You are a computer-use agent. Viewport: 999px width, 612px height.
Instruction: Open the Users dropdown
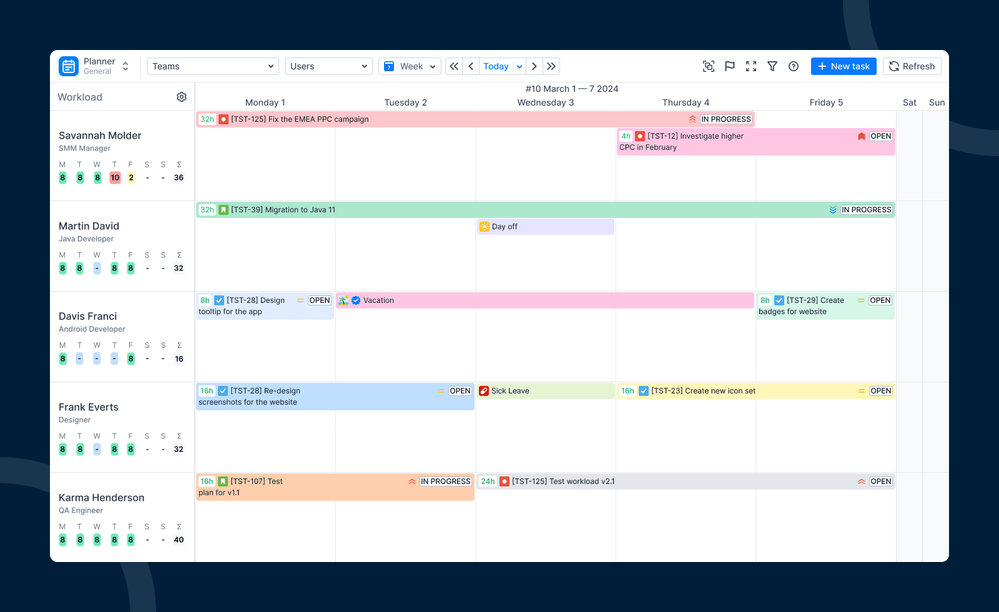pos(329,66)
